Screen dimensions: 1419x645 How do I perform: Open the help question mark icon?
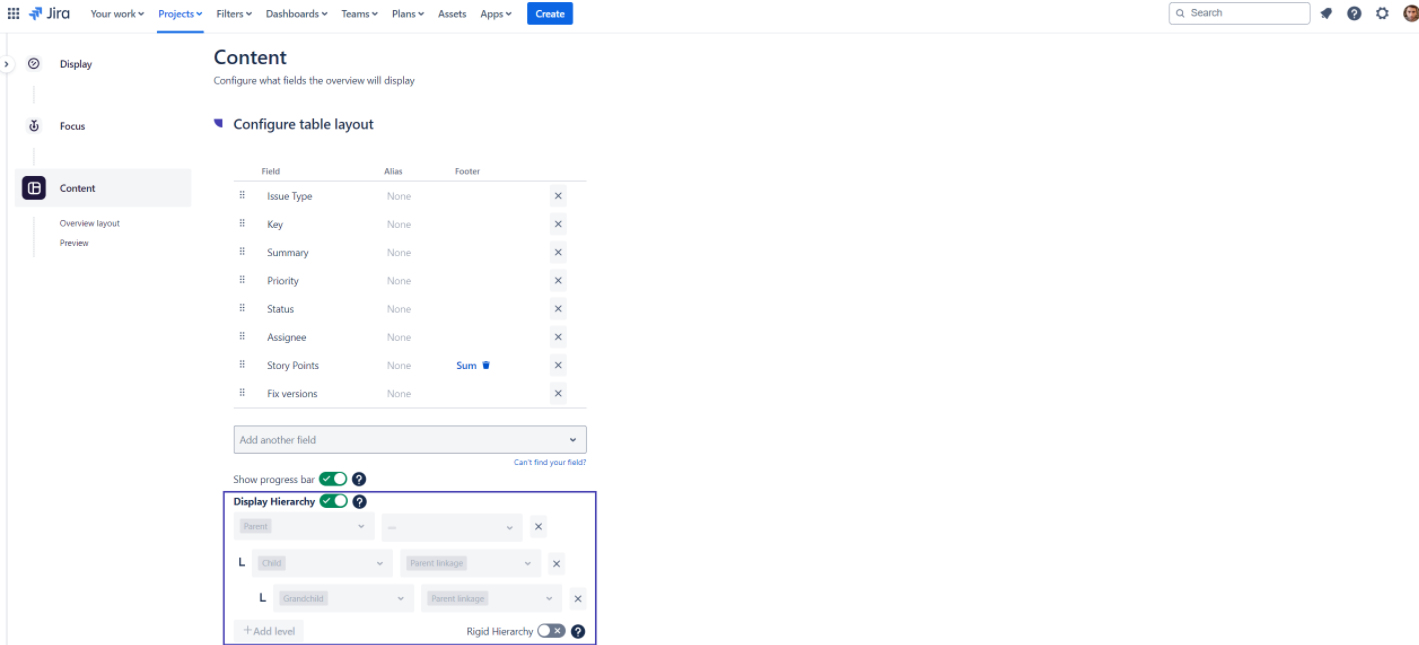[1354, 13]
